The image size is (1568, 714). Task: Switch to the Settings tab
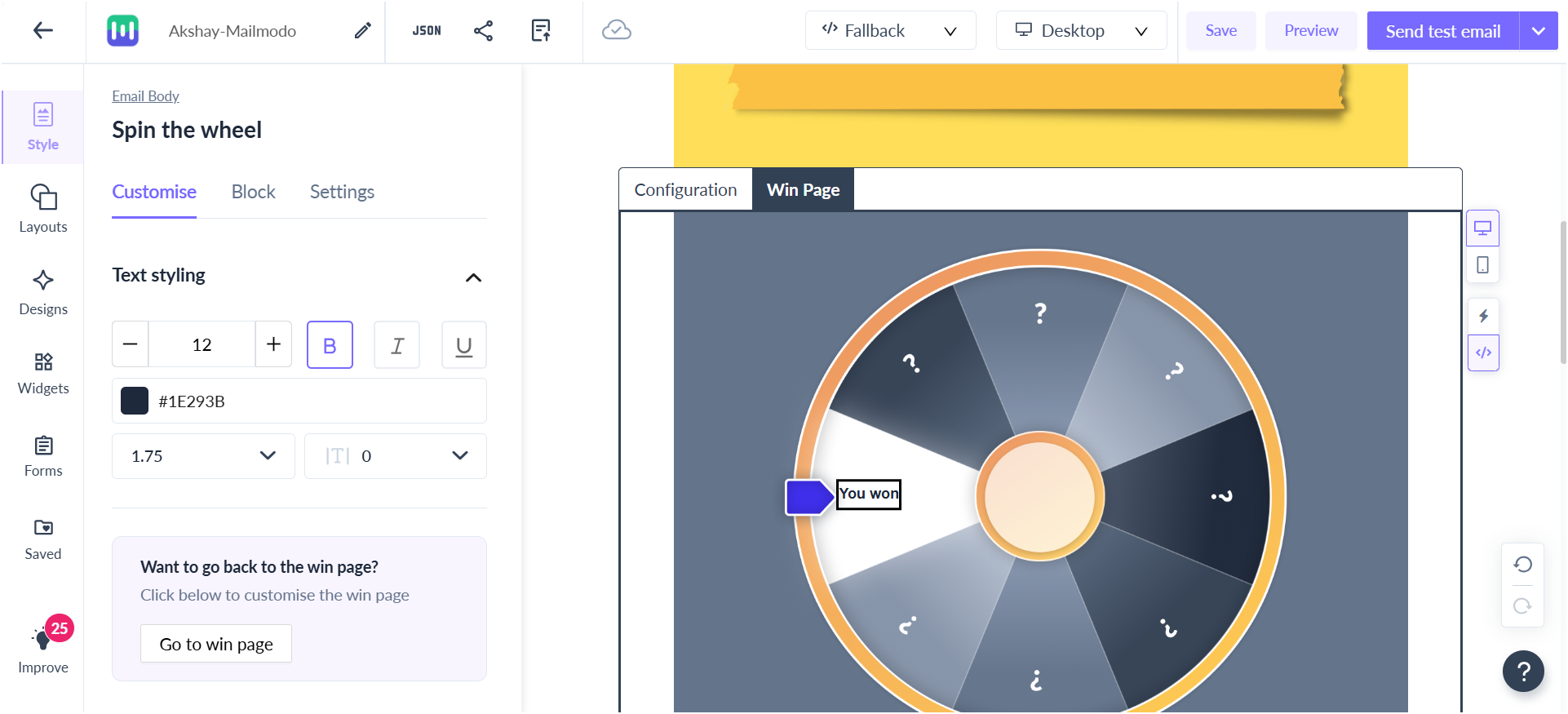tap(342, 192)
